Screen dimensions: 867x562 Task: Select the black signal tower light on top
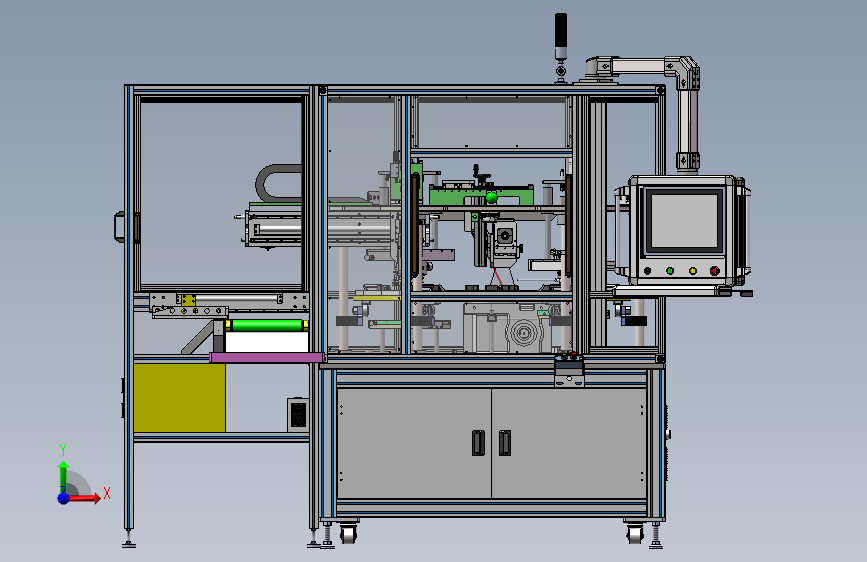[561, 36]
